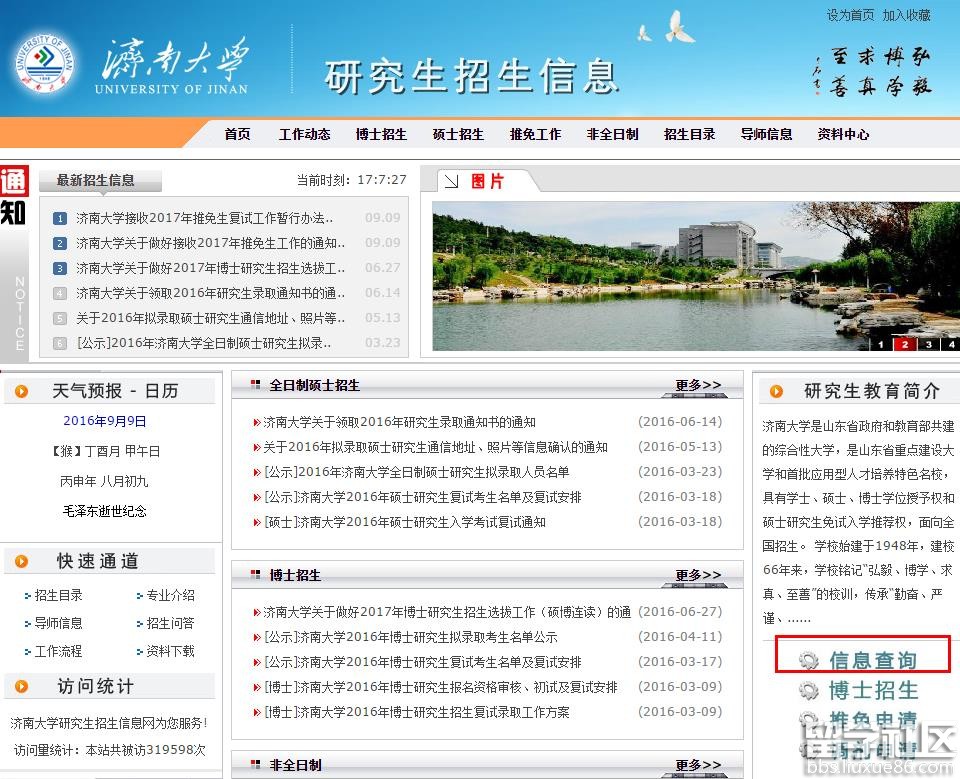Click the gear icon beside 博士招生 sidebar link
Viewport: 960px width, 779px height.
click(x=809, y=691)
